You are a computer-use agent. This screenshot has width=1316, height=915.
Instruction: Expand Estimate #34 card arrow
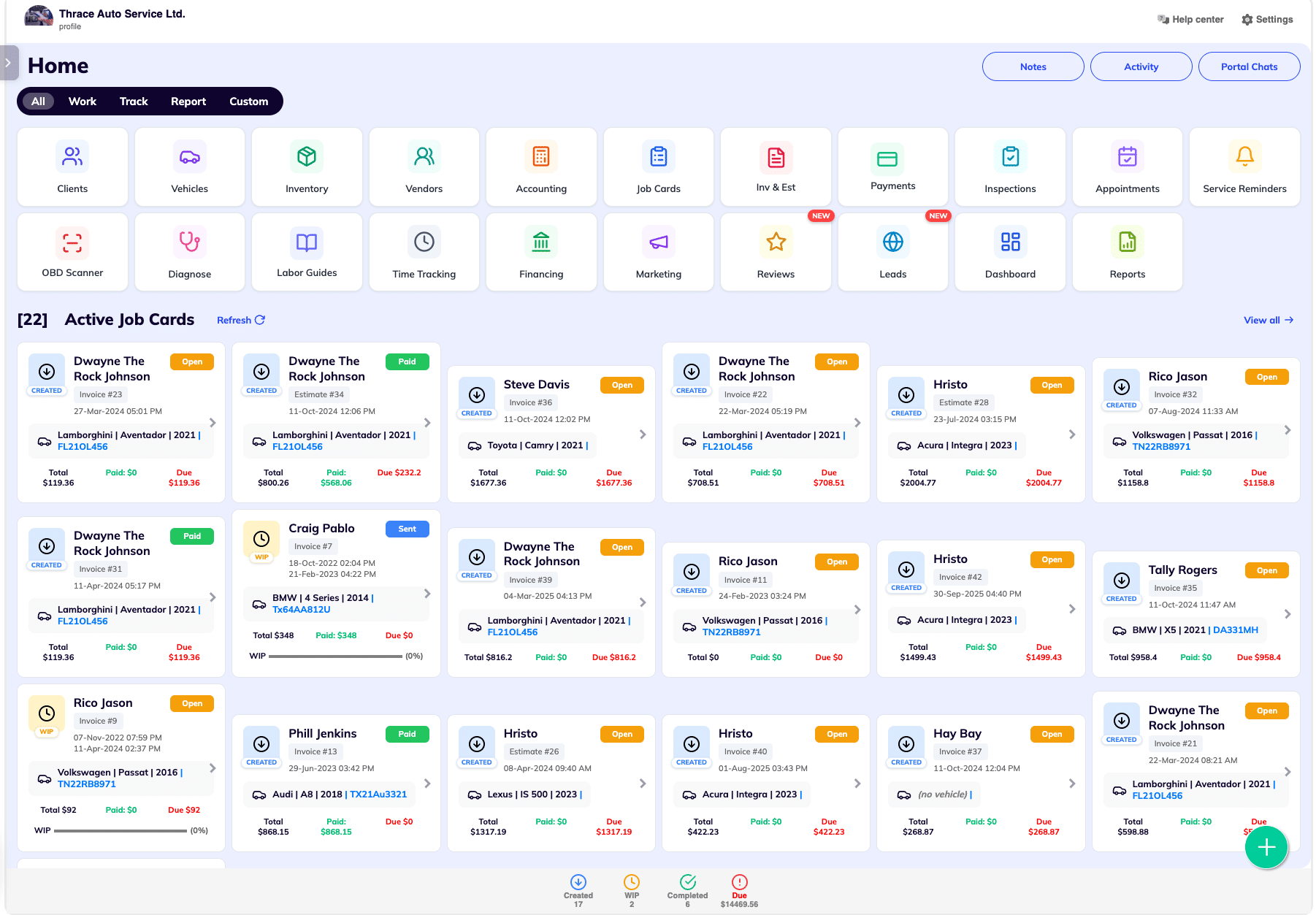coord(427,423)
